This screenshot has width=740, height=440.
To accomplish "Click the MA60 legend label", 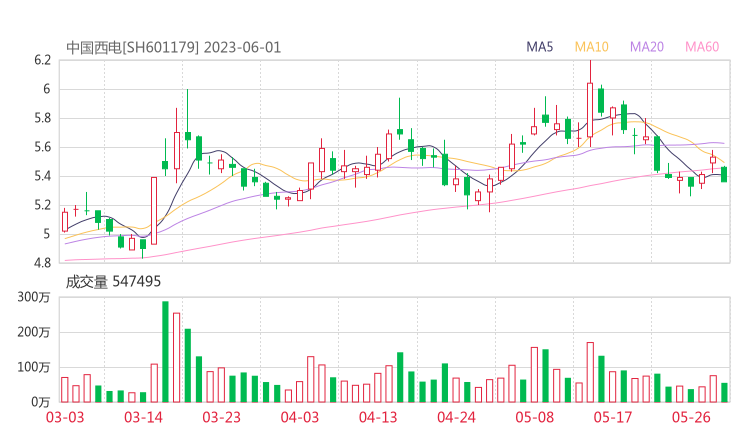I will [x=702, y=47].
